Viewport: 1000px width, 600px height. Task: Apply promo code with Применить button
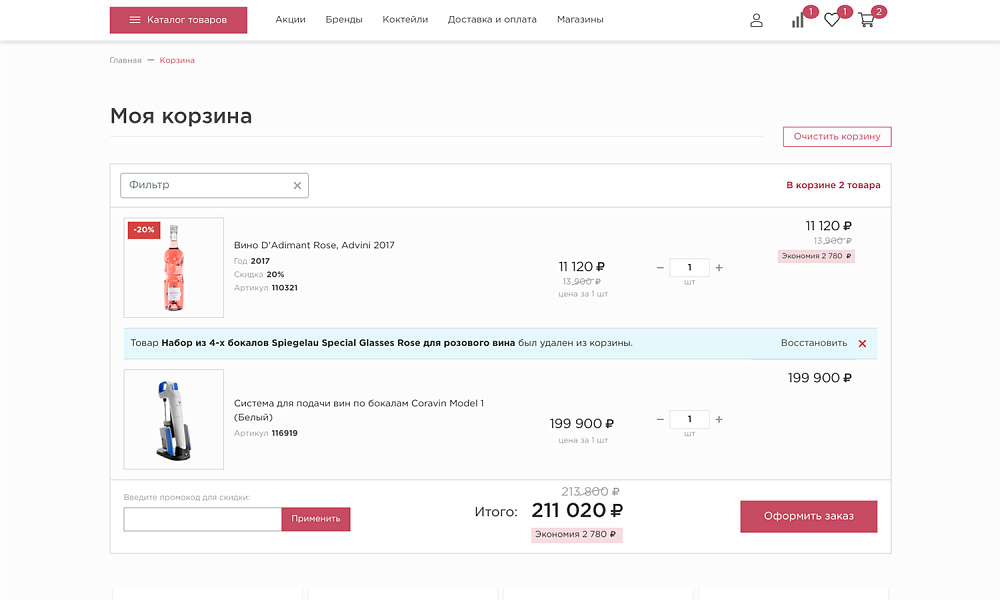tap(315, 519)
